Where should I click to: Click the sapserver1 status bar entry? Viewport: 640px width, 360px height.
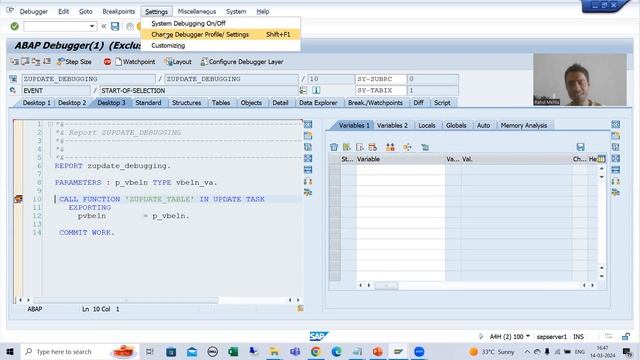tap(551, 337)
